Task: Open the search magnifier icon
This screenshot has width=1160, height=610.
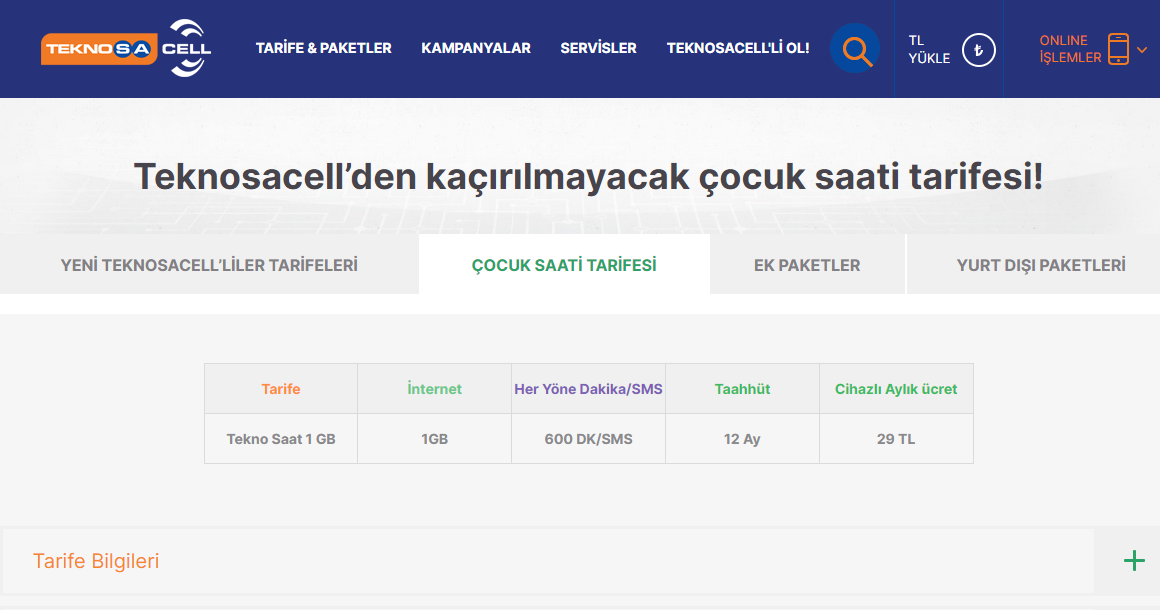Action: [854, 49]
